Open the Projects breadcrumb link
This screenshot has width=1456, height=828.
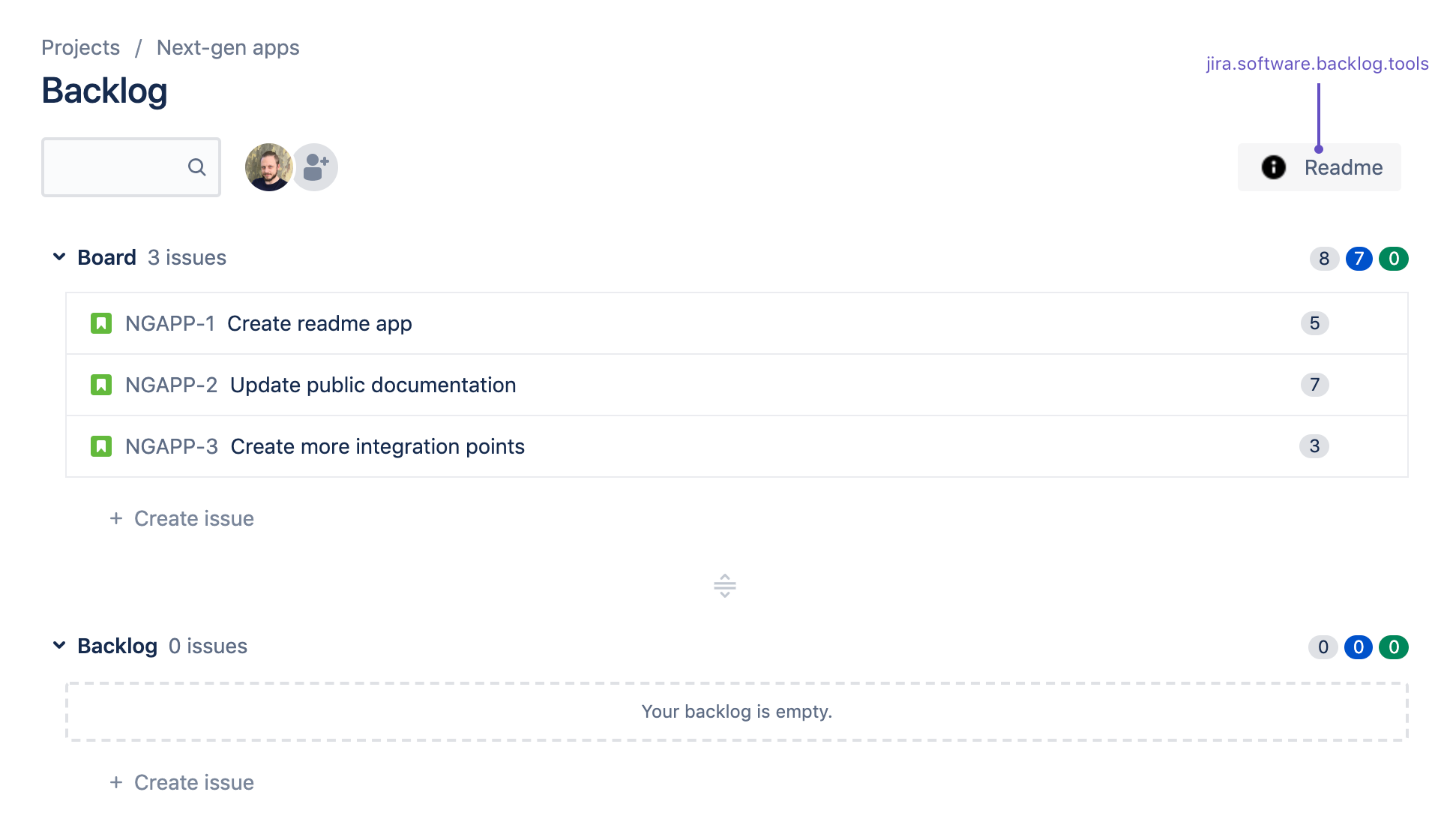point(80,47)
